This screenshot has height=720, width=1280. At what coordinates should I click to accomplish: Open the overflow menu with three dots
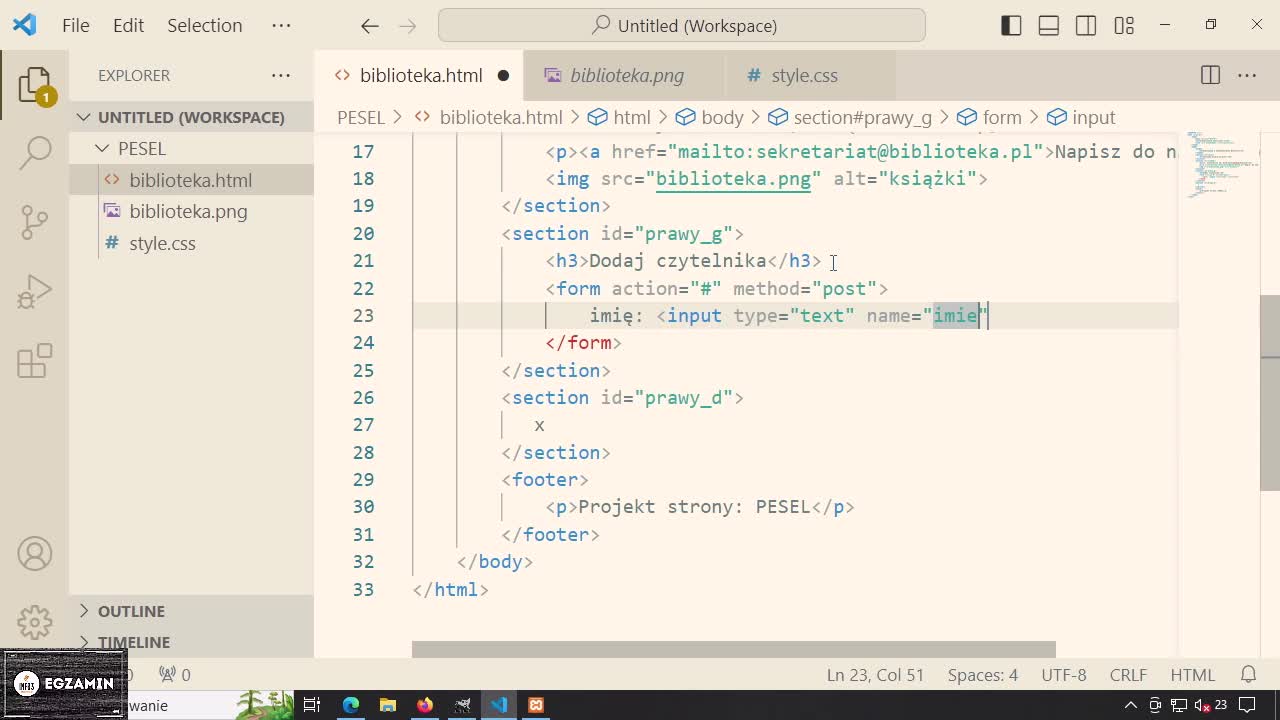(281, 26)
